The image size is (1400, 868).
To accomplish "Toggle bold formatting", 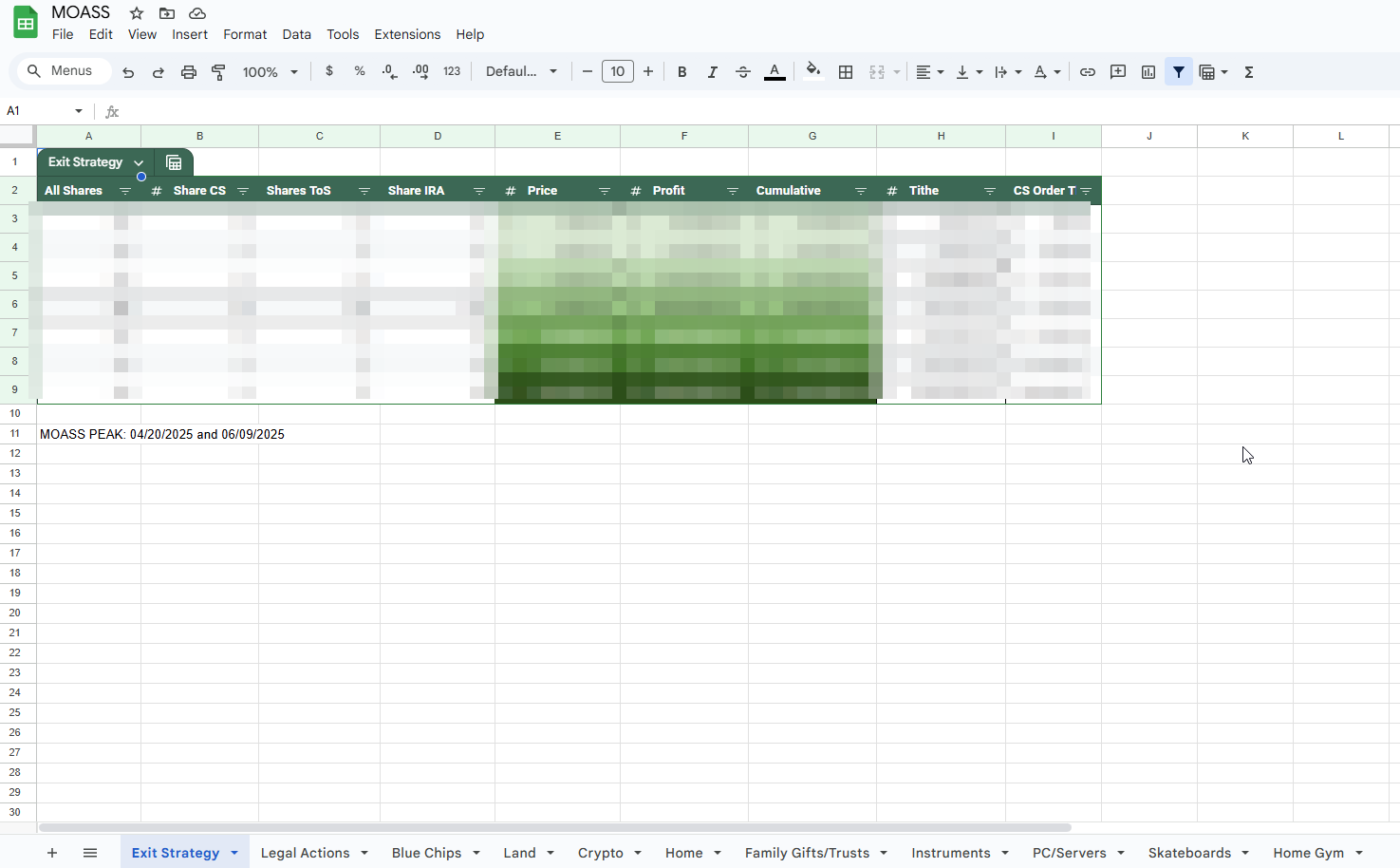I will click(681, 72).
